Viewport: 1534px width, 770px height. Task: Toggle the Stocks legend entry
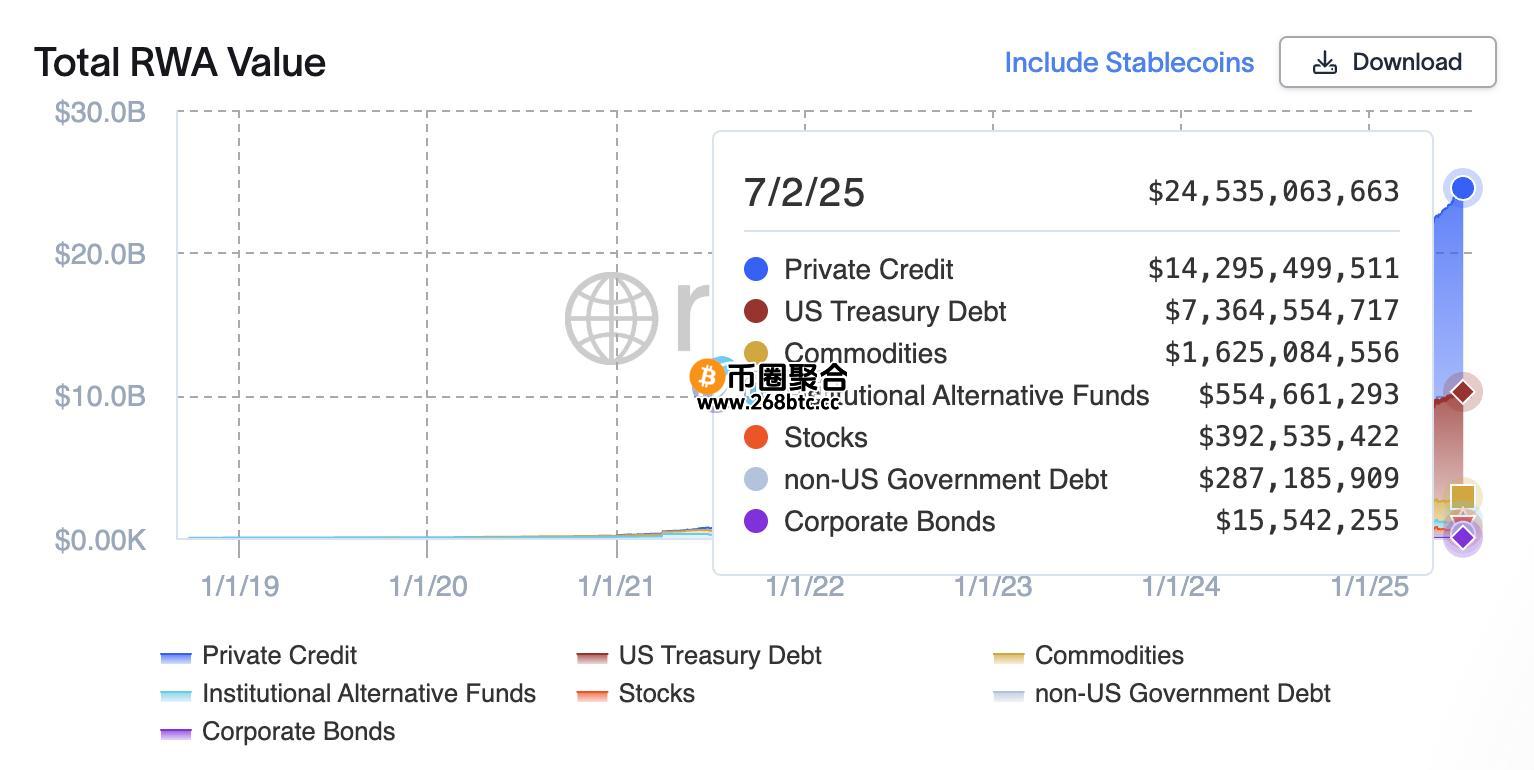636,694
